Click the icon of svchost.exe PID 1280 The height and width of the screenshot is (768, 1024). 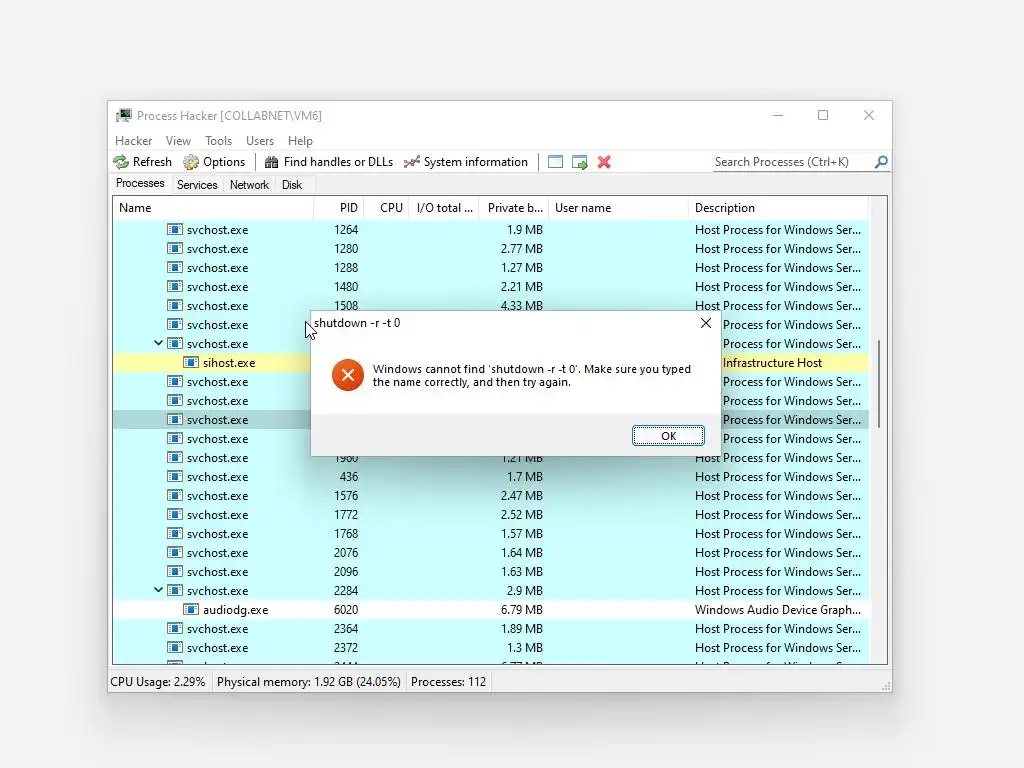(x=174, y=248)
